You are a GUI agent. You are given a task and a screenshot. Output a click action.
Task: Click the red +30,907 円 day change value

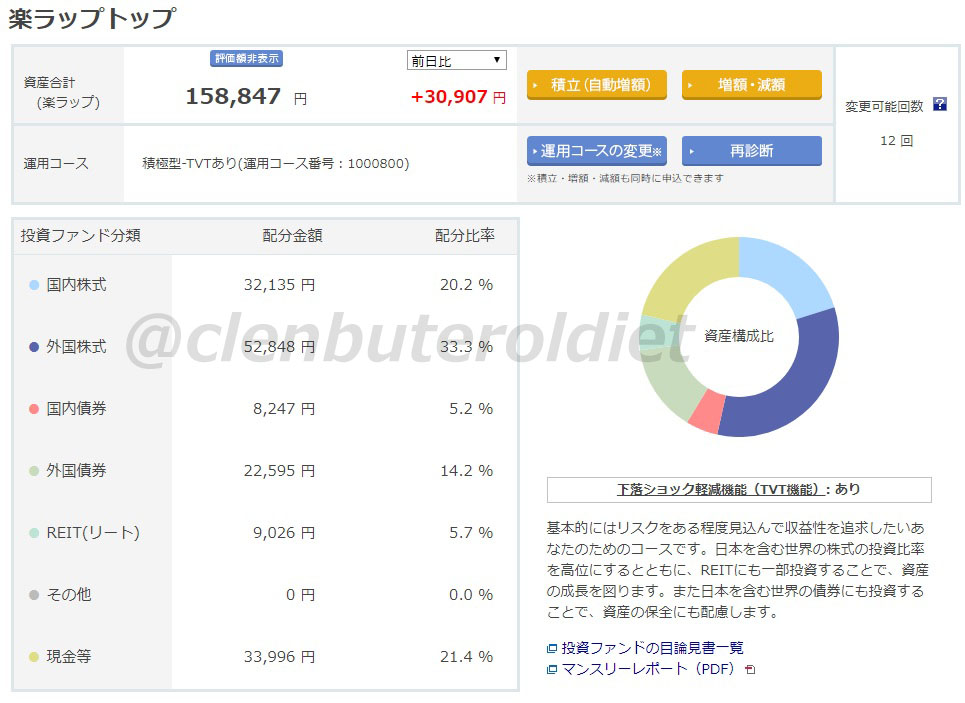(458, 97)
